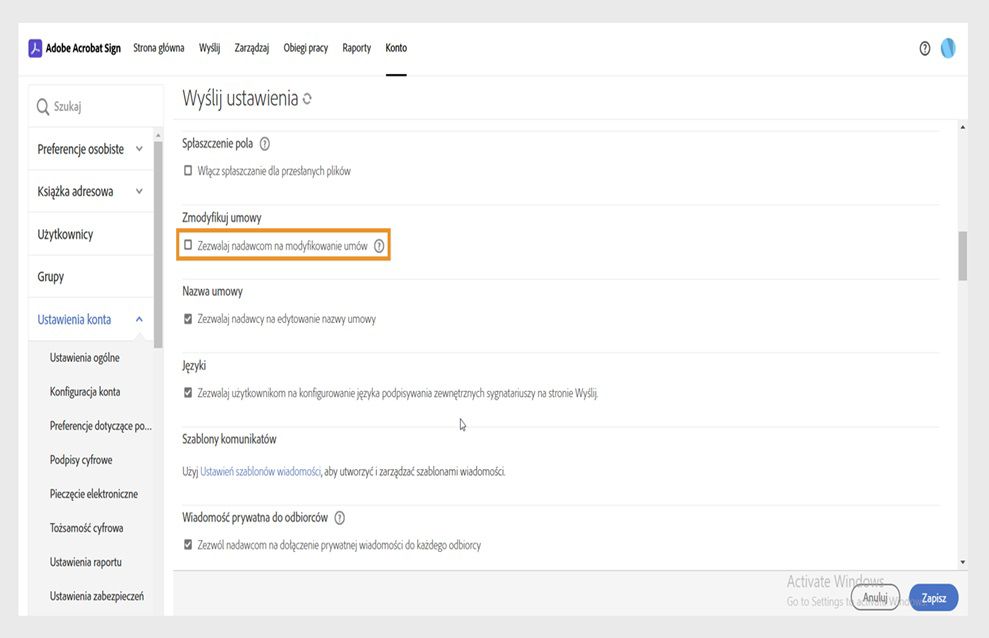Show help for Zezwalaj nadawcom na modyfikowanie umów
The image size is (989, 638).
point(379,245)
